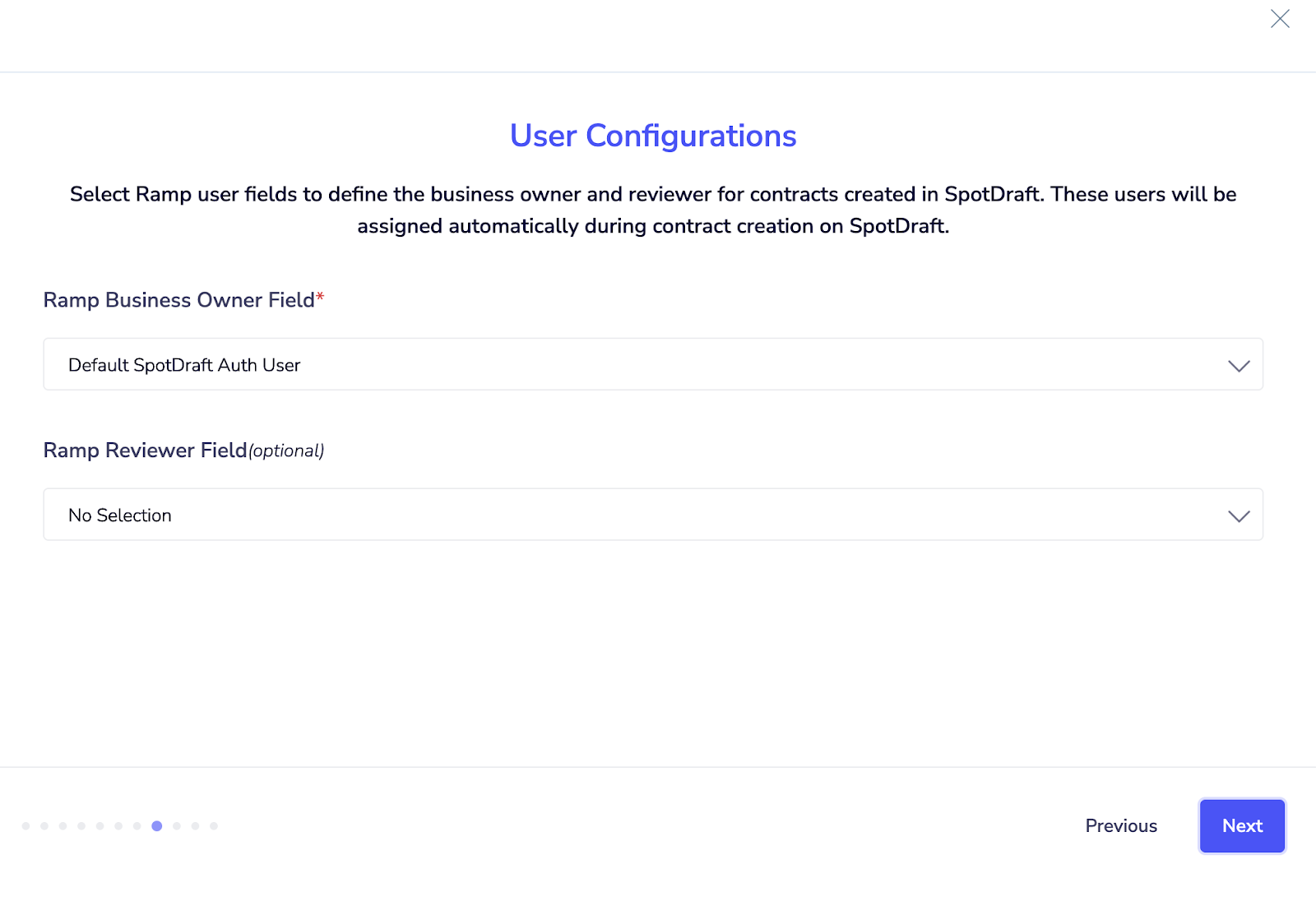This screenshot has height=924, width=1316.
Task: Go to the seventh step dot
Action: [137, 826]
